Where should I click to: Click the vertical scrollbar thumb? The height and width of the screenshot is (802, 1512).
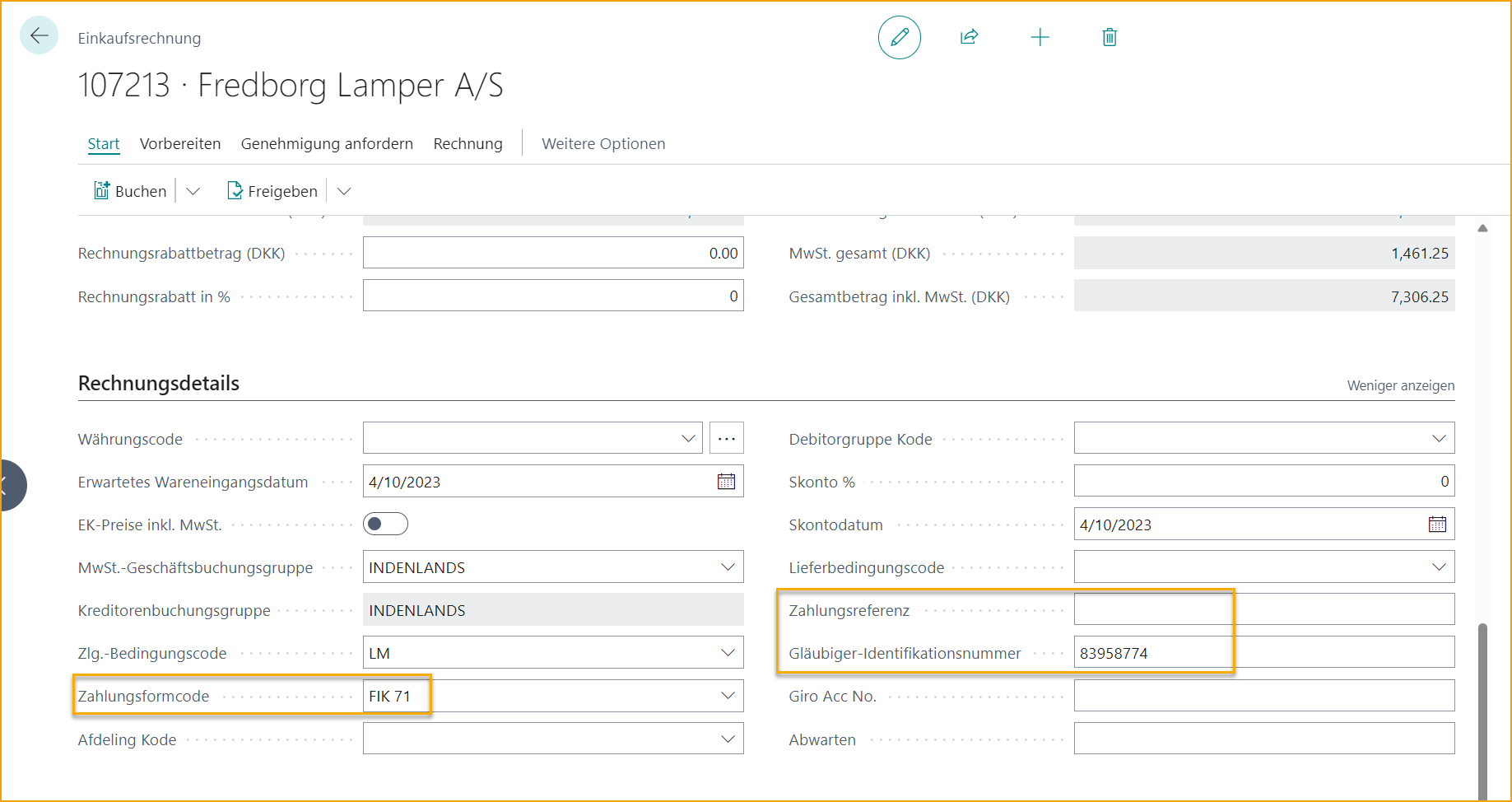click(1482, 708)
